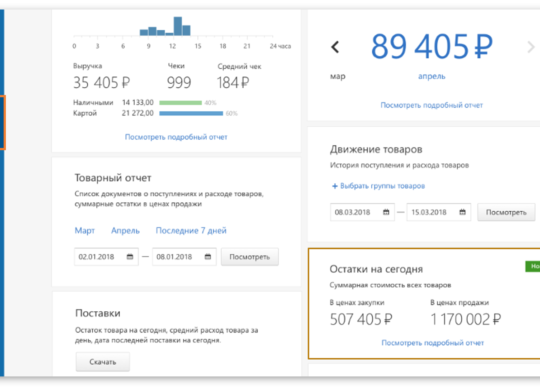
Task: Go to previous month with left arrow
Action: 335,47
